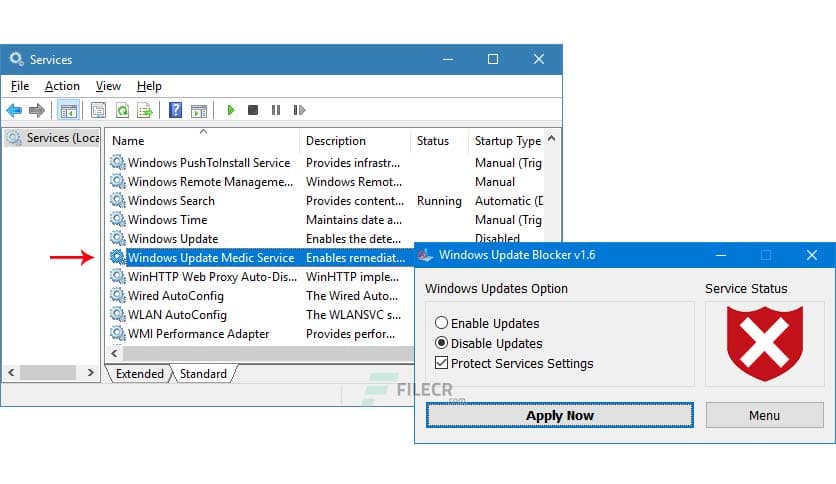This screenshot has width=836, height=484.
Task: Sort by the Name column header
Action: [x=203, y=141]
